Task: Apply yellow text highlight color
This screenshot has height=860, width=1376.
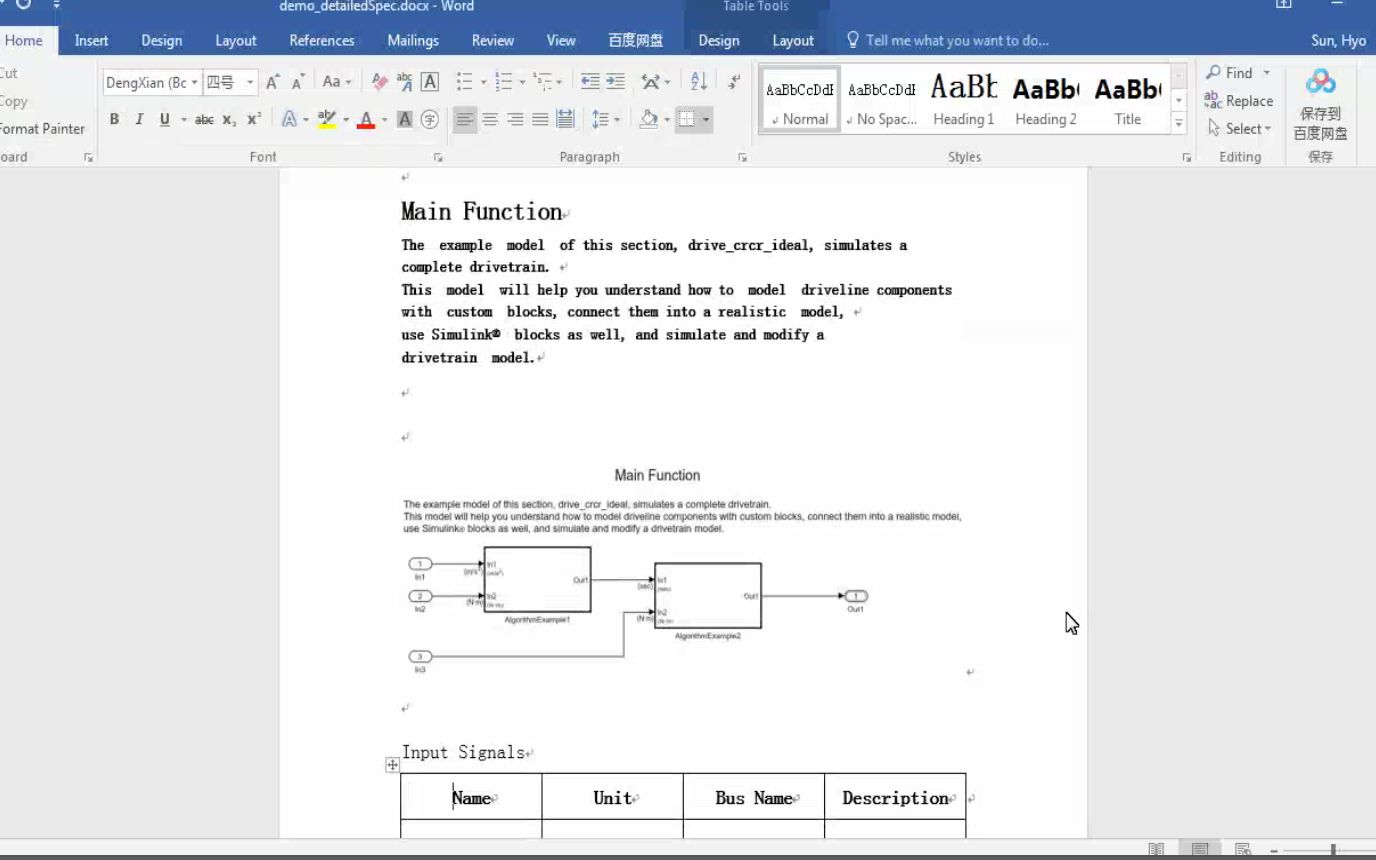Action: click(x=327, y=119)
